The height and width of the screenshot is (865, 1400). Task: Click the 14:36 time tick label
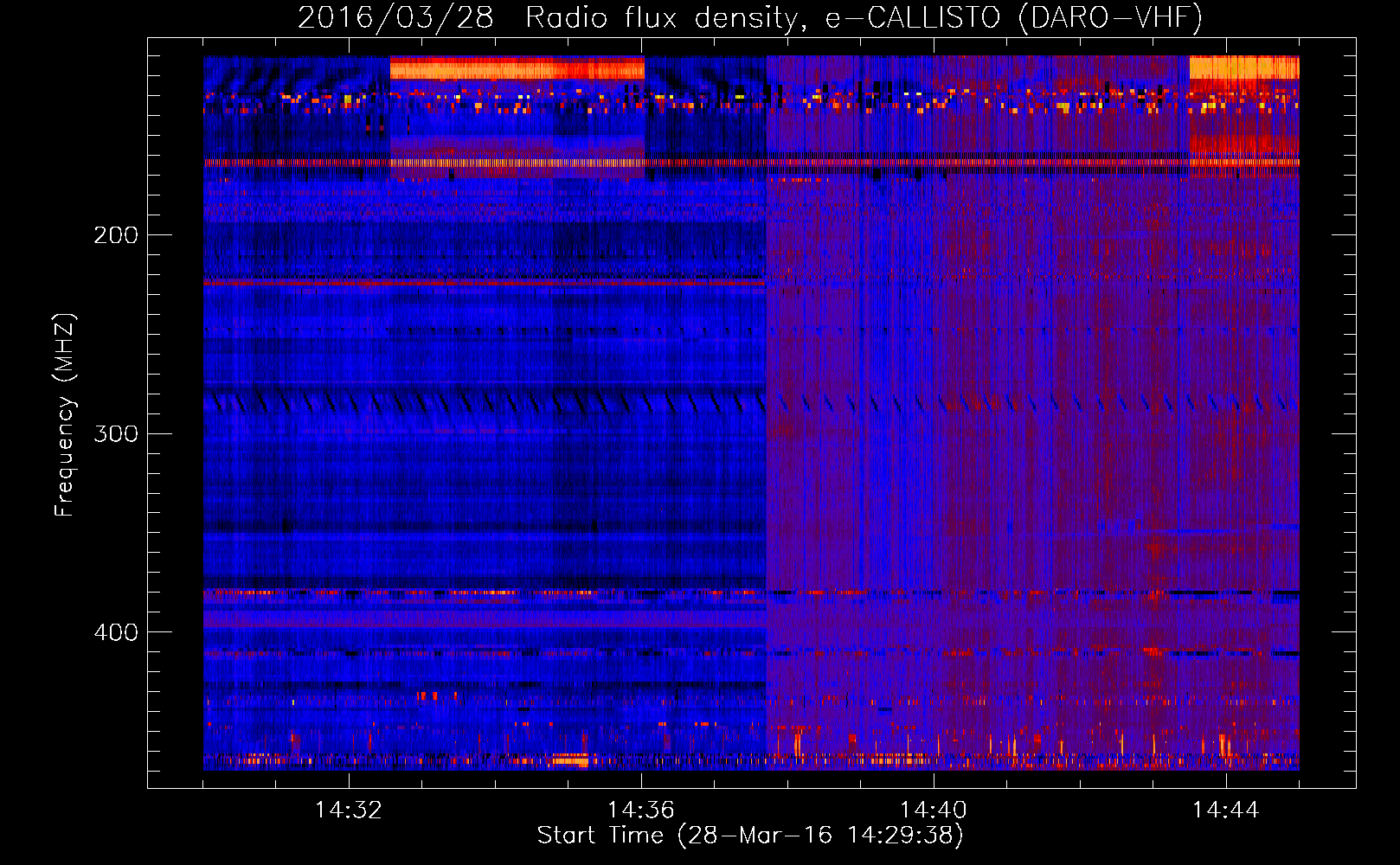coord(641,811)
